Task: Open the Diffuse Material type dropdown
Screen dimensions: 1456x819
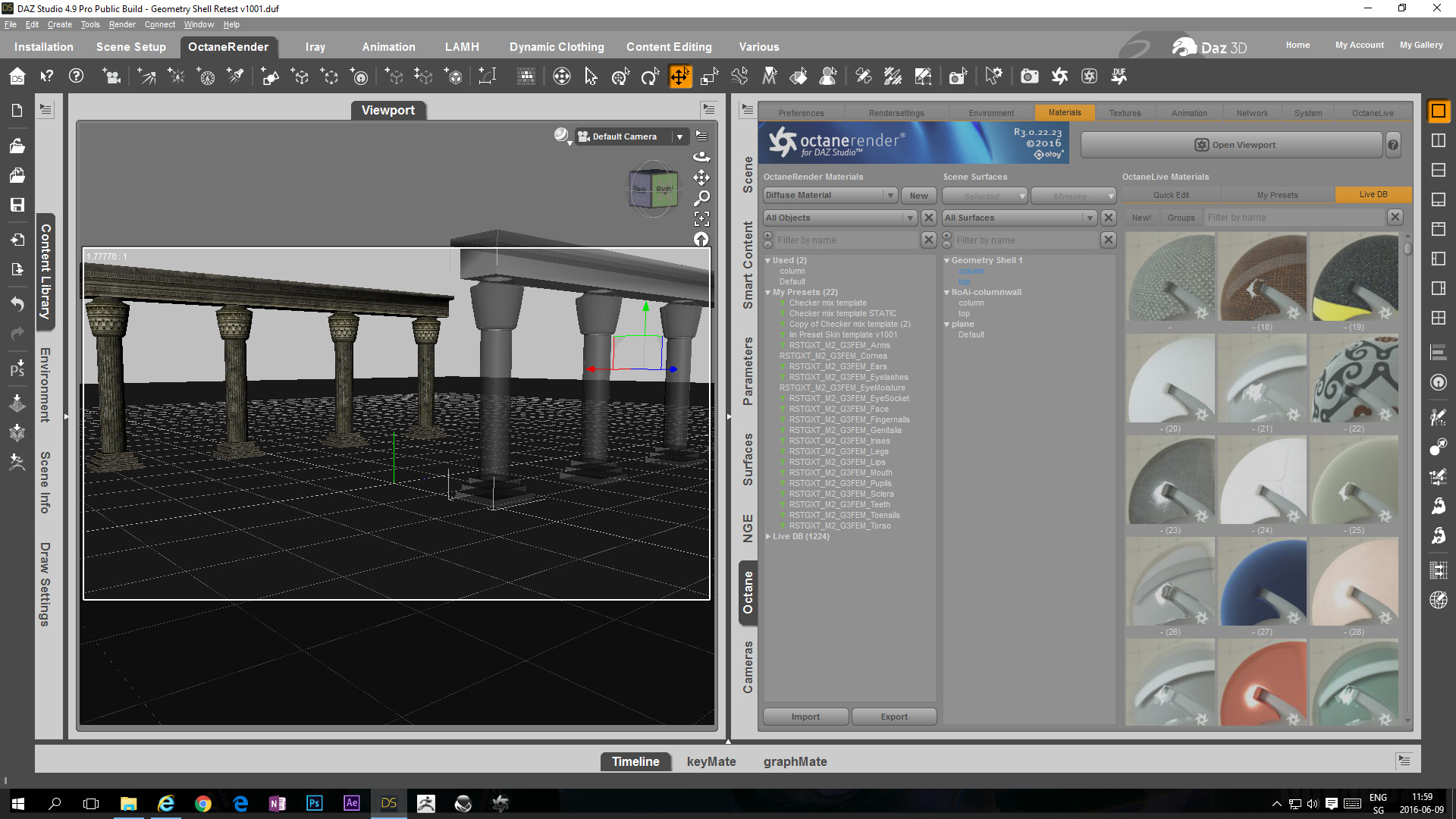Action: coord(830,195)
